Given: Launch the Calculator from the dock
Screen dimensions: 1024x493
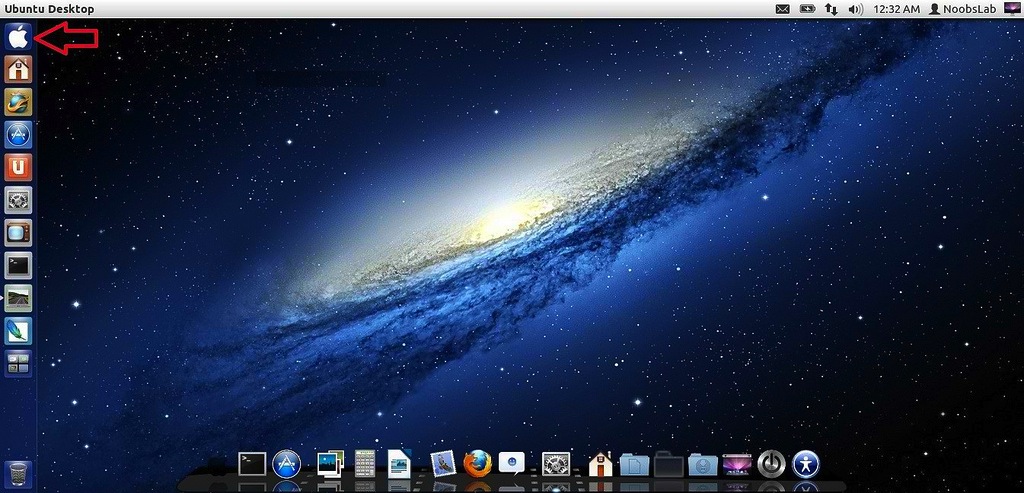Looking at the screenshot, I should tap(364, 464).
